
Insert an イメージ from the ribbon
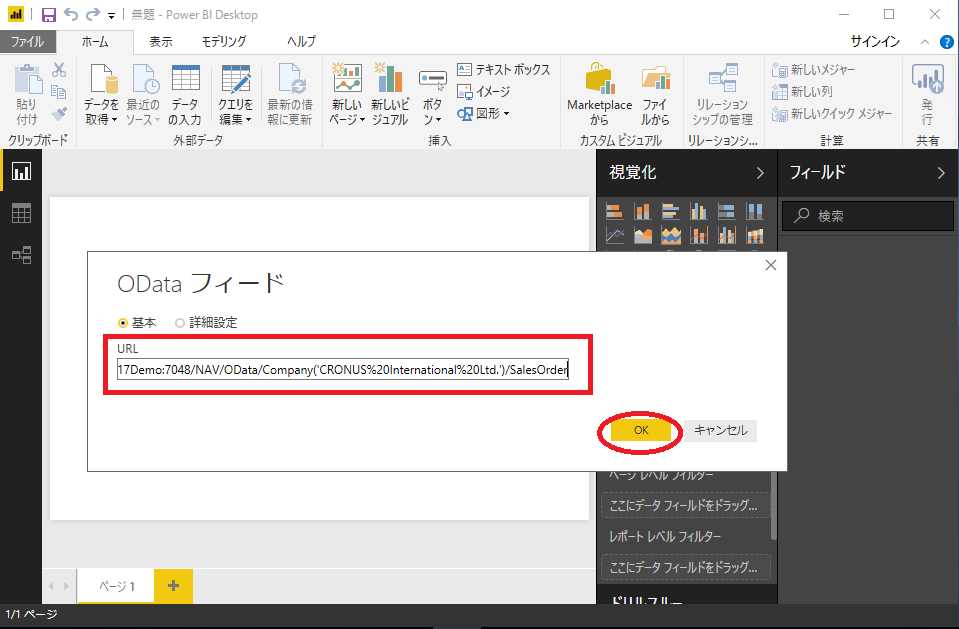[484, 92]
